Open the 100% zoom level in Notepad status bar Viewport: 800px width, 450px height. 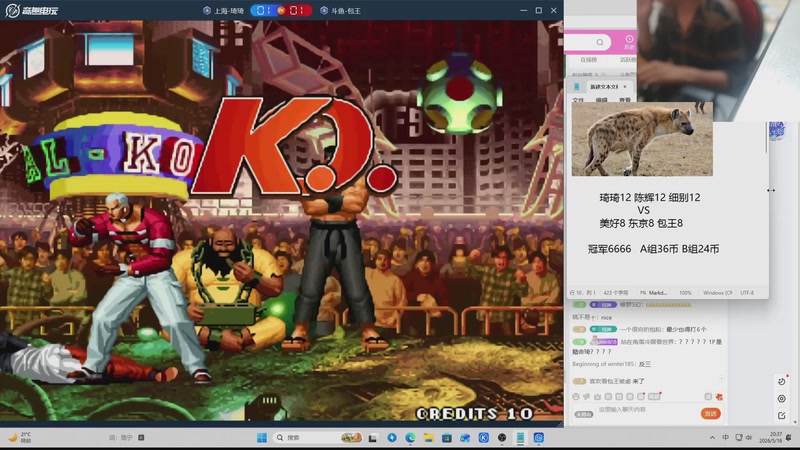click(x=685, y=293)
